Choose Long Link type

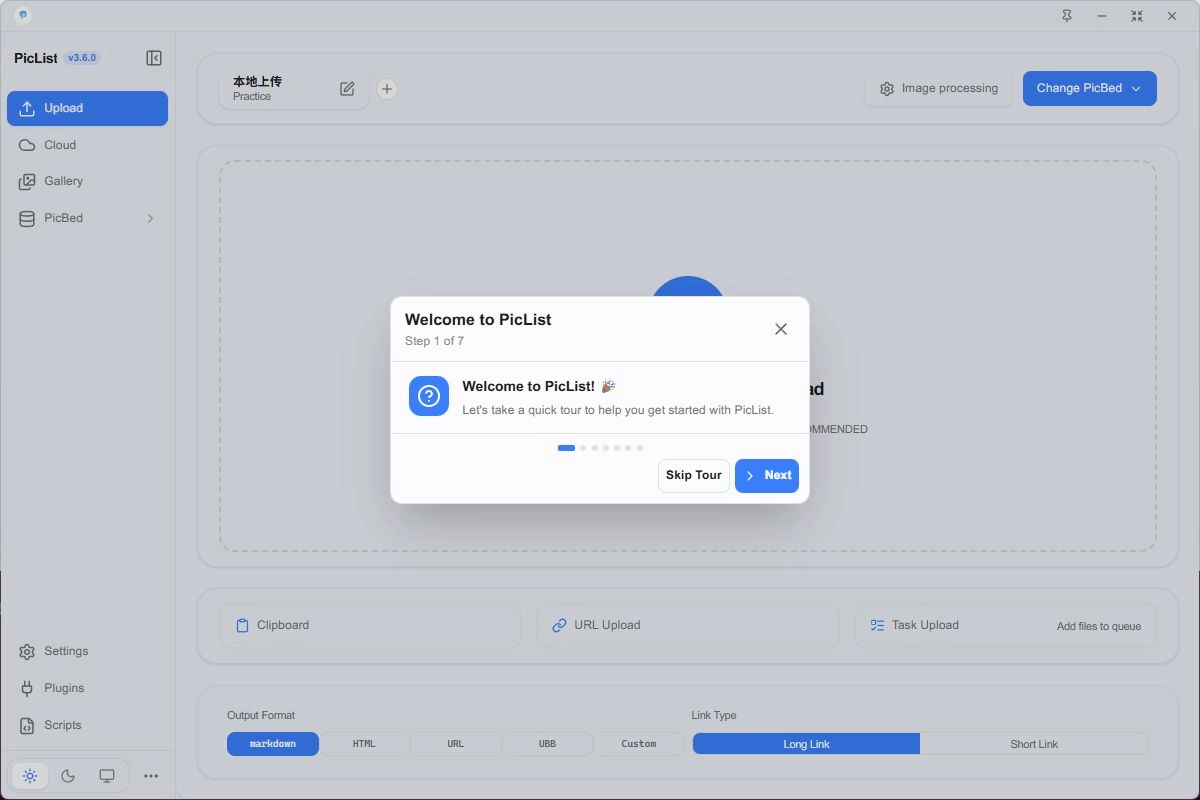(806, 744)
